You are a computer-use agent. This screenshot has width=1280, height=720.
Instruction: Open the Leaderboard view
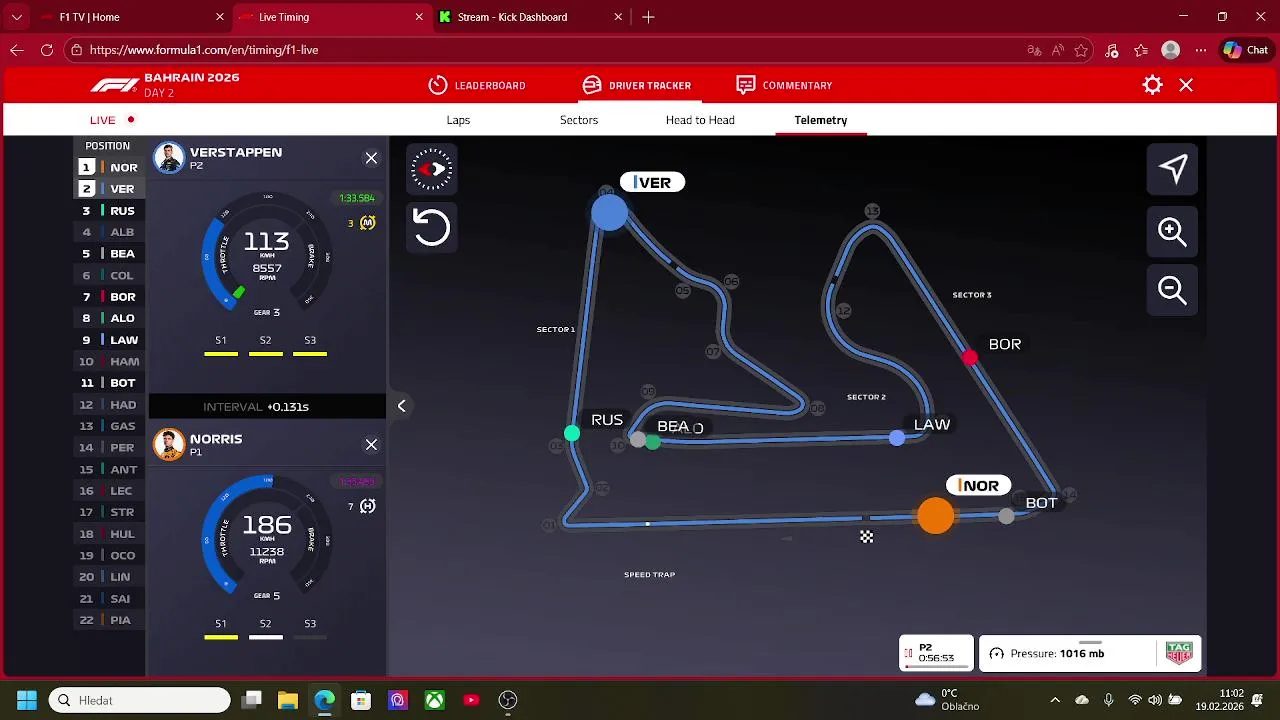(x=477, y=85)
